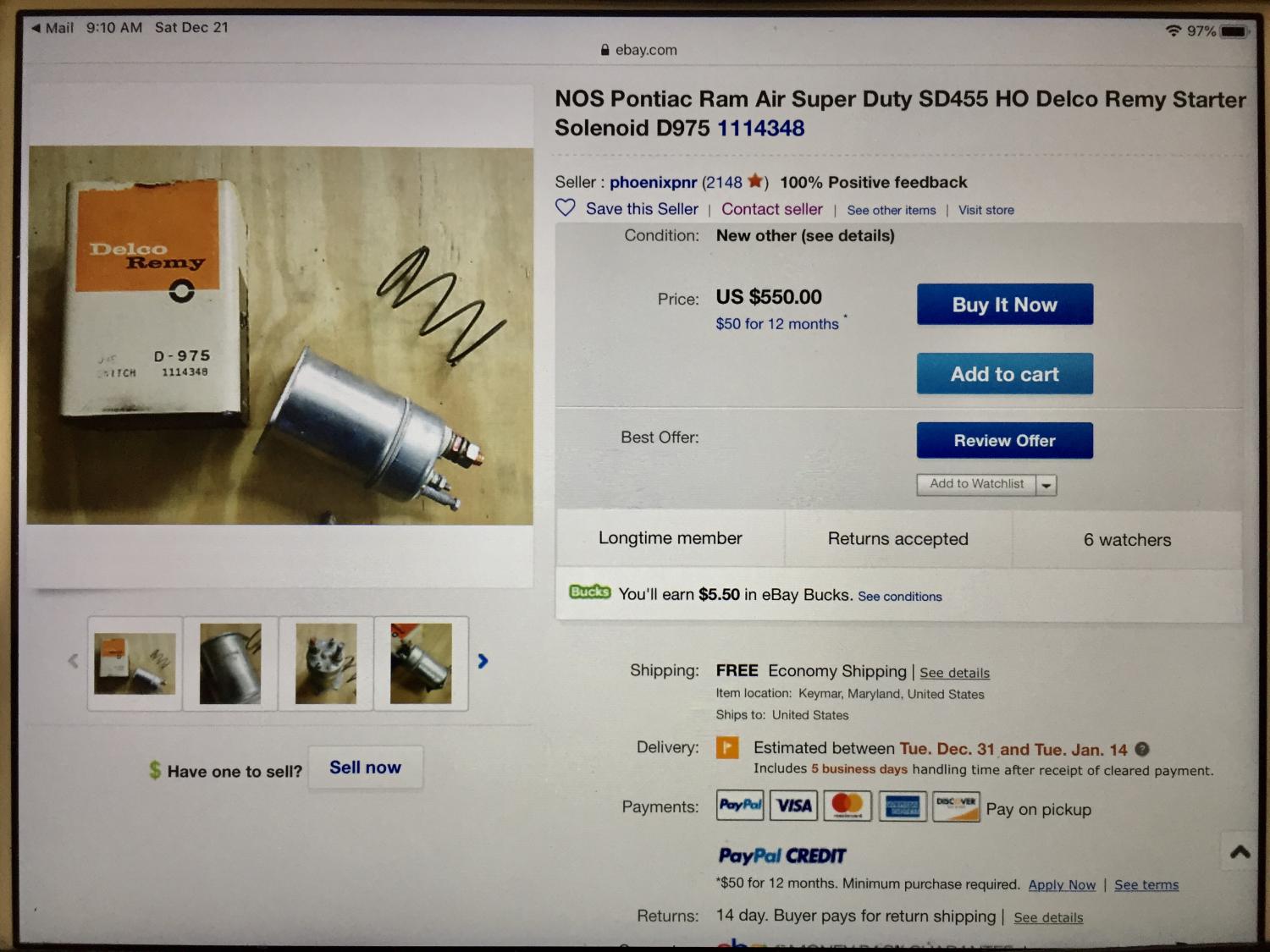
Task: Click the Sell now button
Action: [365, 768]
